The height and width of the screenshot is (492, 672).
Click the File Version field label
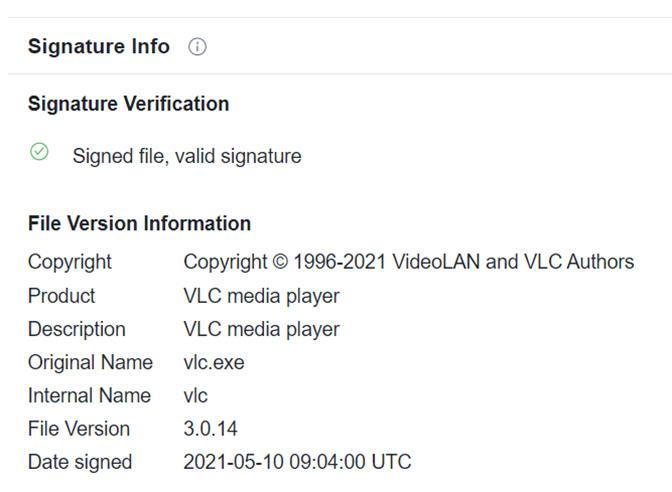(x=79, y=428)
